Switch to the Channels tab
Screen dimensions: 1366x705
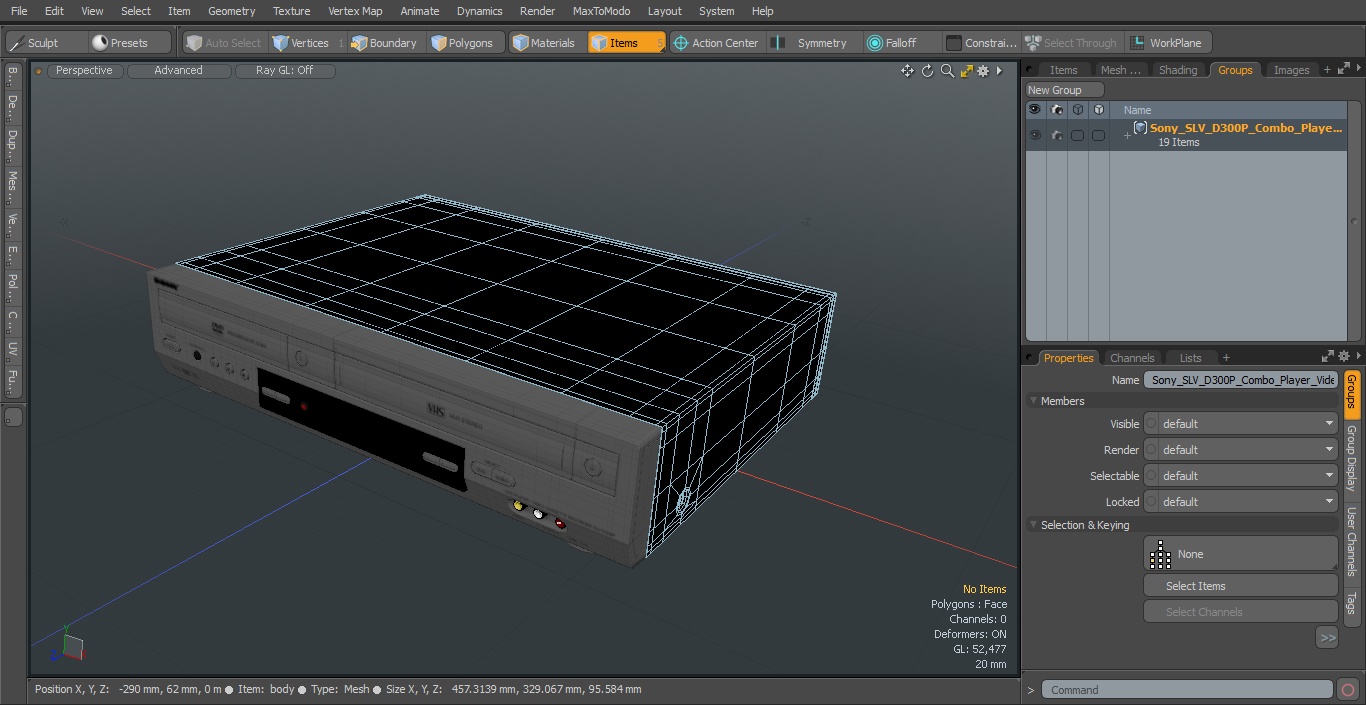pos(1132,358)
